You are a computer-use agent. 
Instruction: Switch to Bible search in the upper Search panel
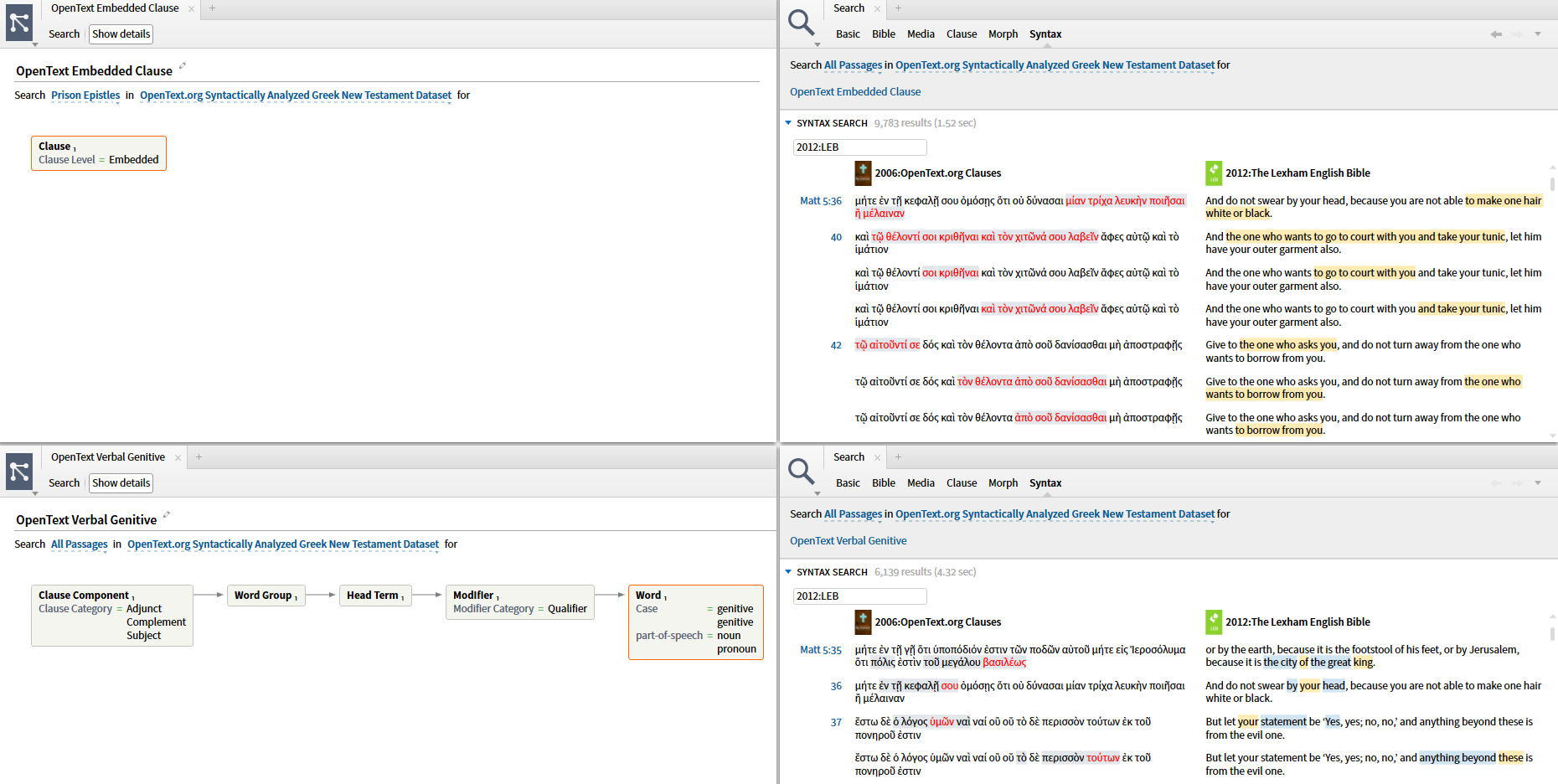point(884,34)
